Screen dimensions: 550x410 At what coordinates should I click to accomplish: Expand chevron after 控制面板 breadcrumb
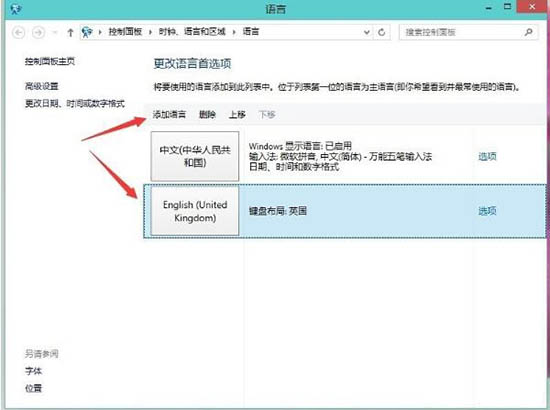click(150, 32)
